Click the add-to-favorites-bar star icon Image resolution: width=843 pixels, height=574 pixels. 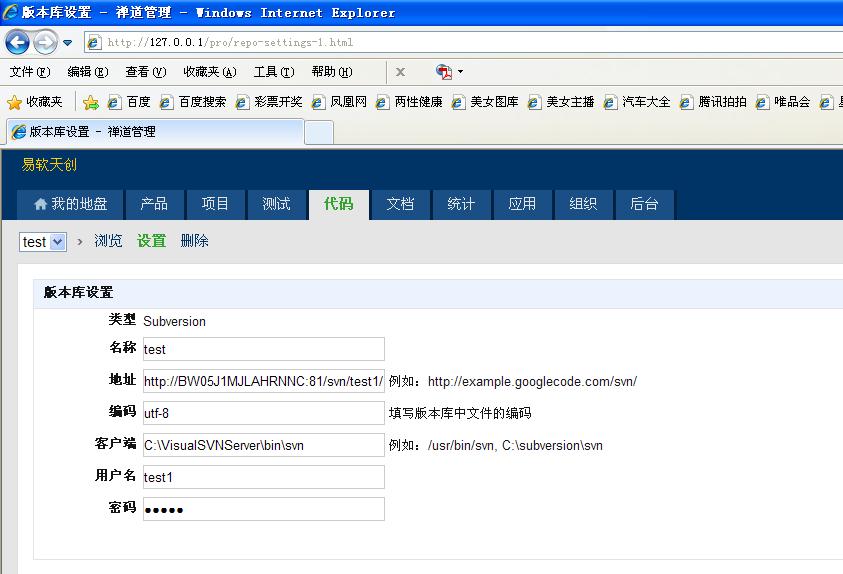[x=91, y=102]
